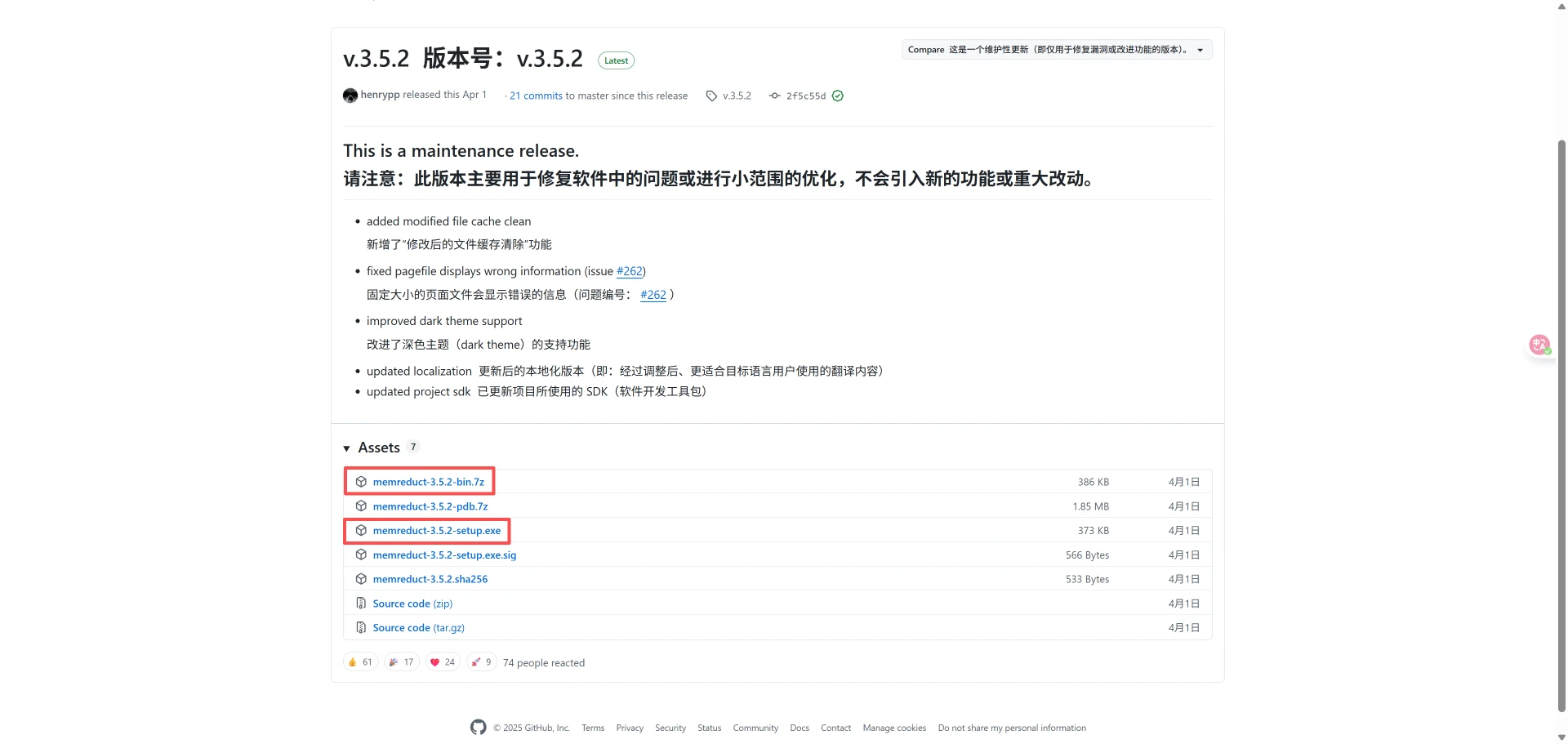Click Manage cookies in the footer
The image size is (1568, 744).
tap(894, 728)
